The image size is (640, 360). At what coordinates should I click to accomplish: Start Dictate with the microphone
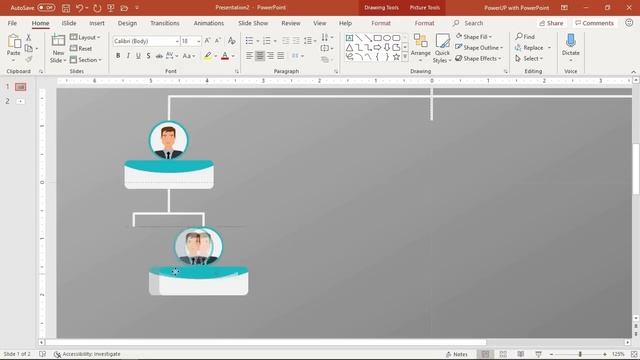571,45
